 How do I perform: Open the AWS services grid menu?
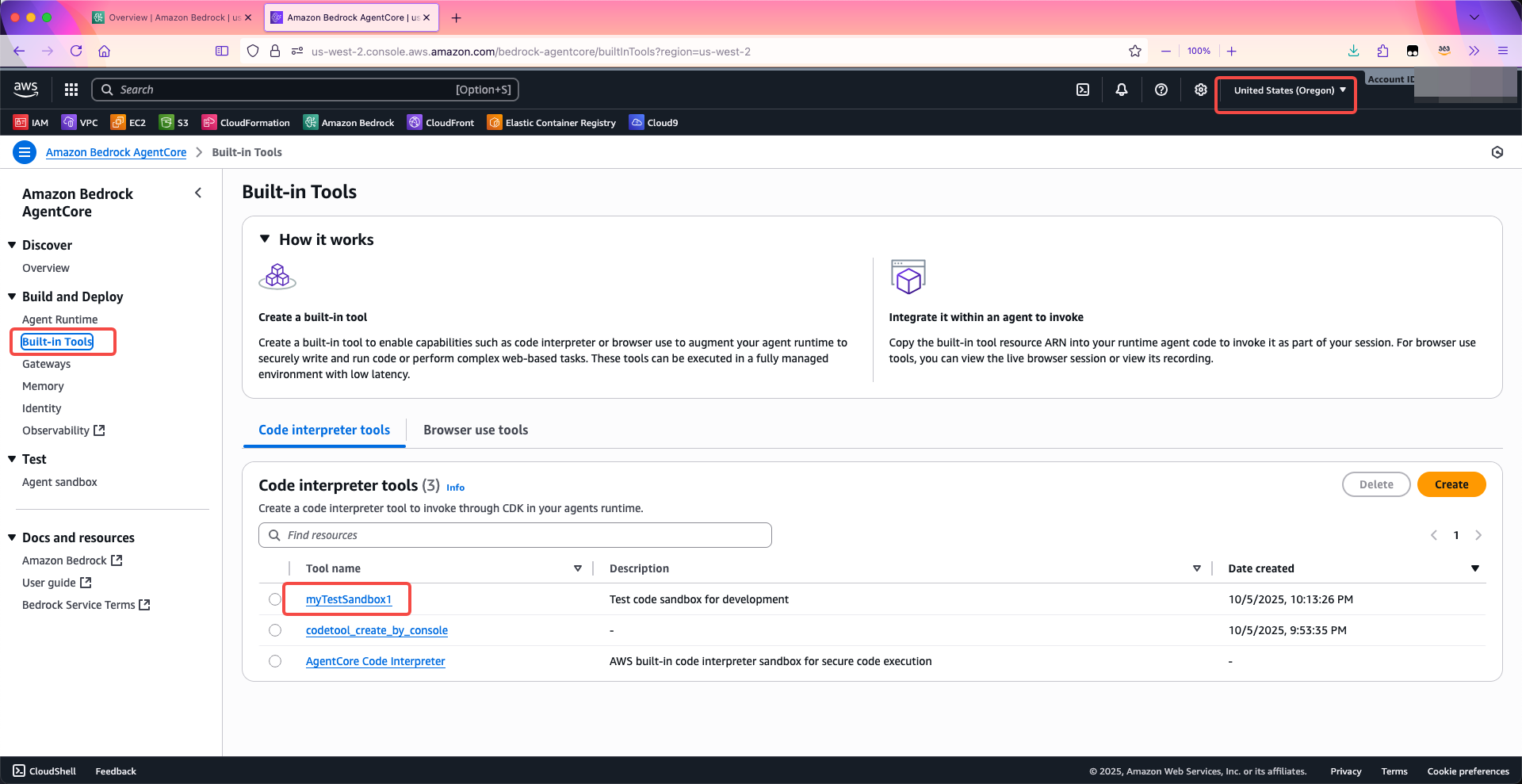click(x=71, y=90)
